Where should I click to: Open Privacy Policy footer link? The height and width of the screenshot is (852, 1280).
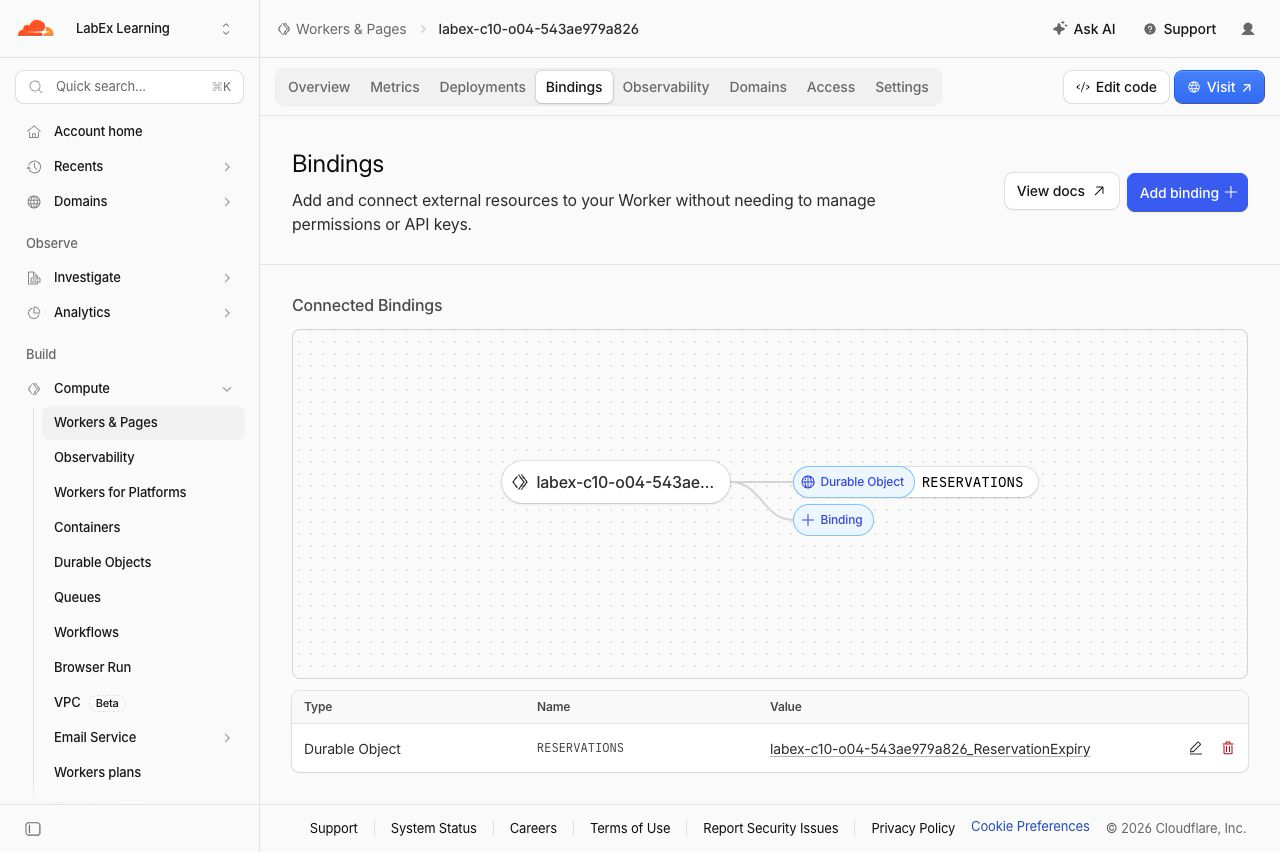913,828
